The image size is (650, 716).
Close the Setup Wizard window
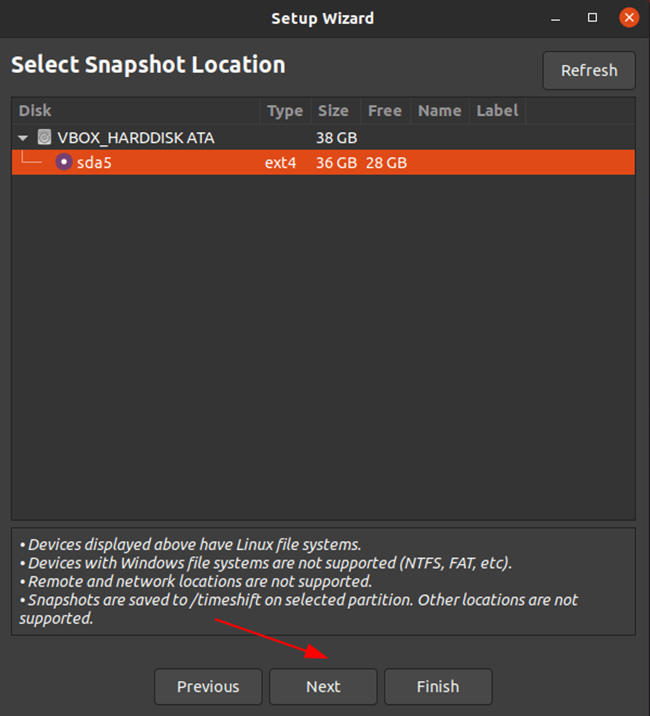point(629,18)
